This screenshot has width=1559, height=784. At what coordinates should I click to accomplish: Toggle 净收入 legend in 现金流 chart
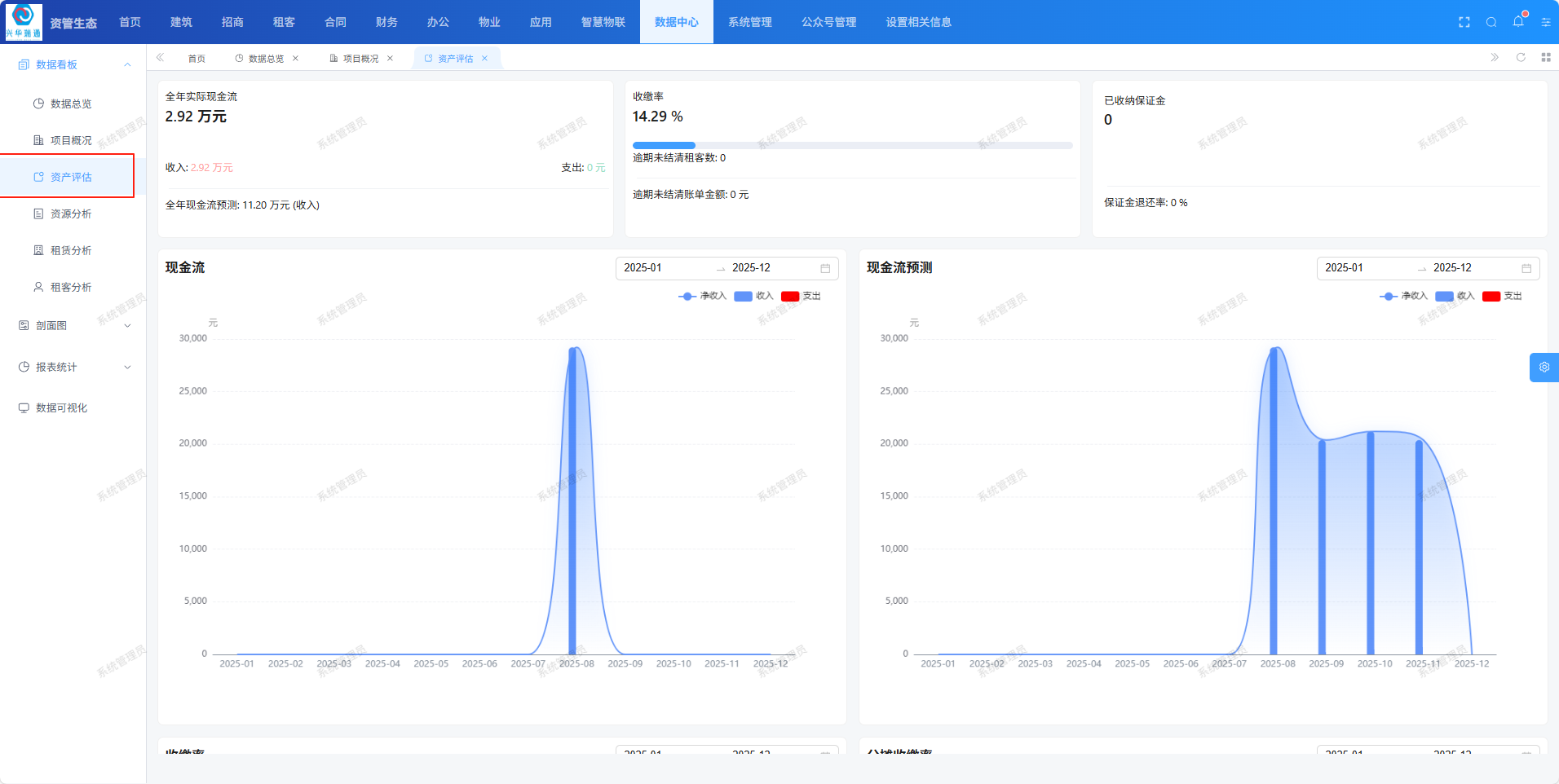point(702,296)
